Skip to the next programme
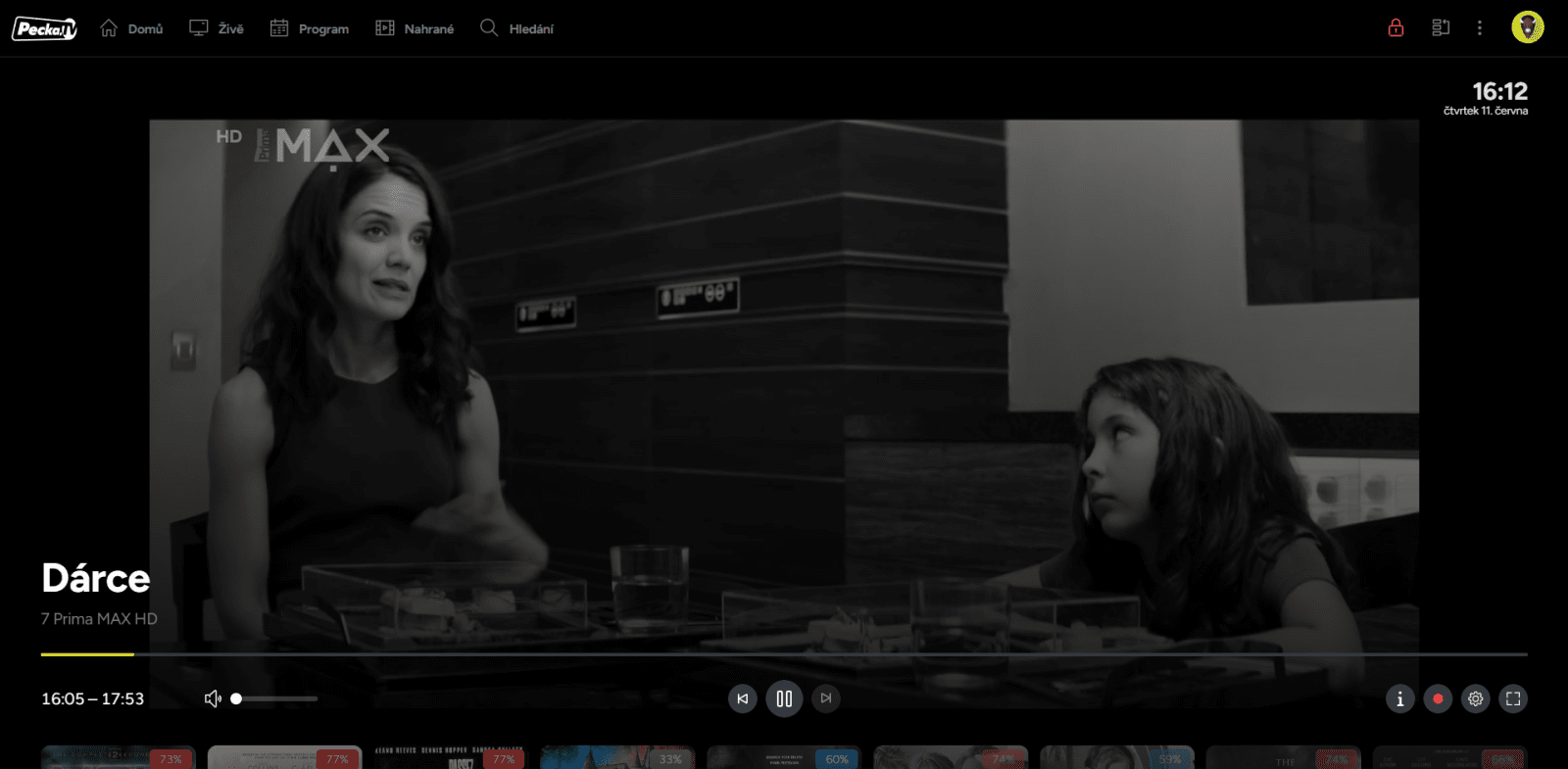The image size is (1568, 769). point(826,698)
